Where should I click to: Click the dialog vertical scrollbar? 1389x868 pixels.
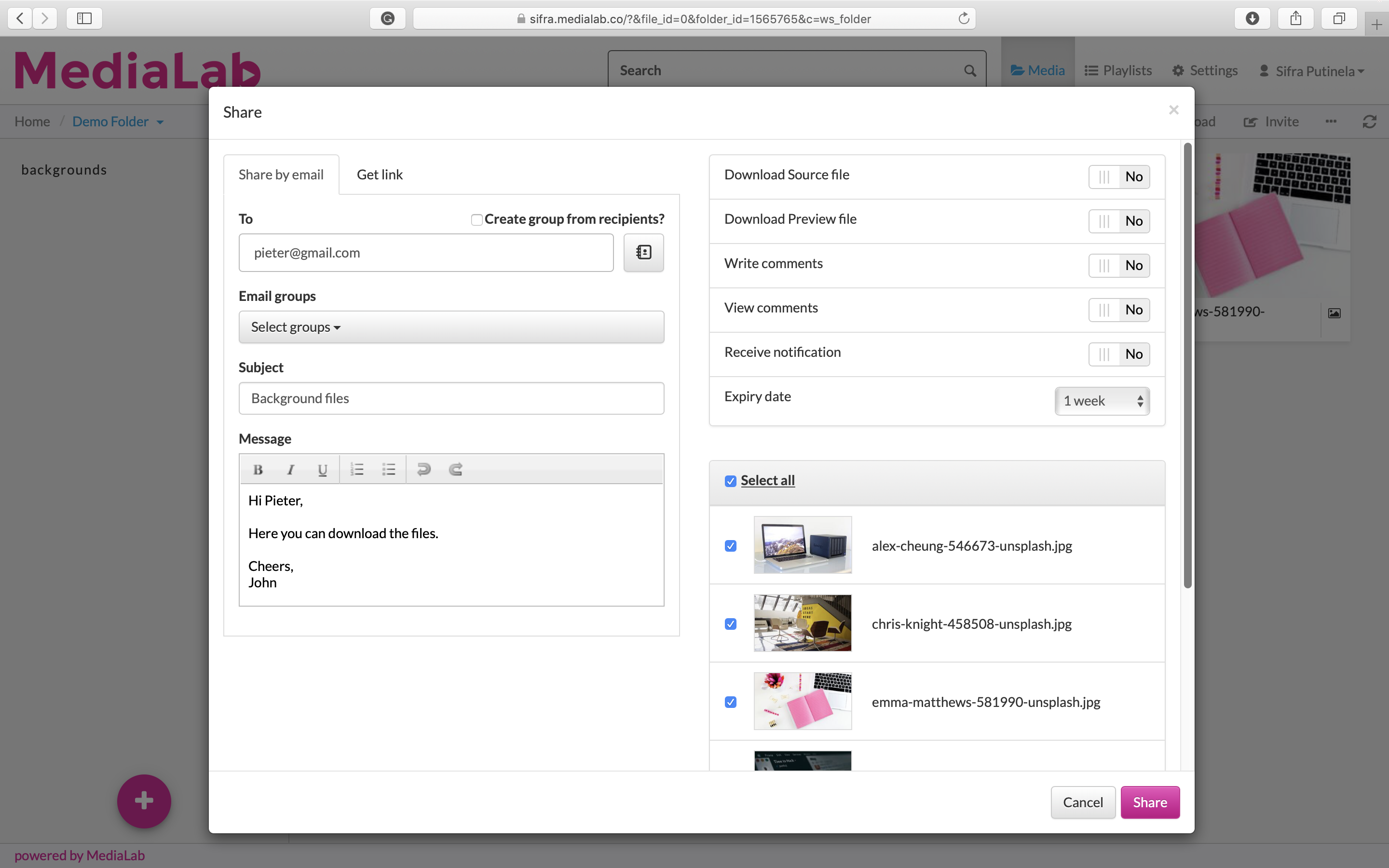point(1187,366)
